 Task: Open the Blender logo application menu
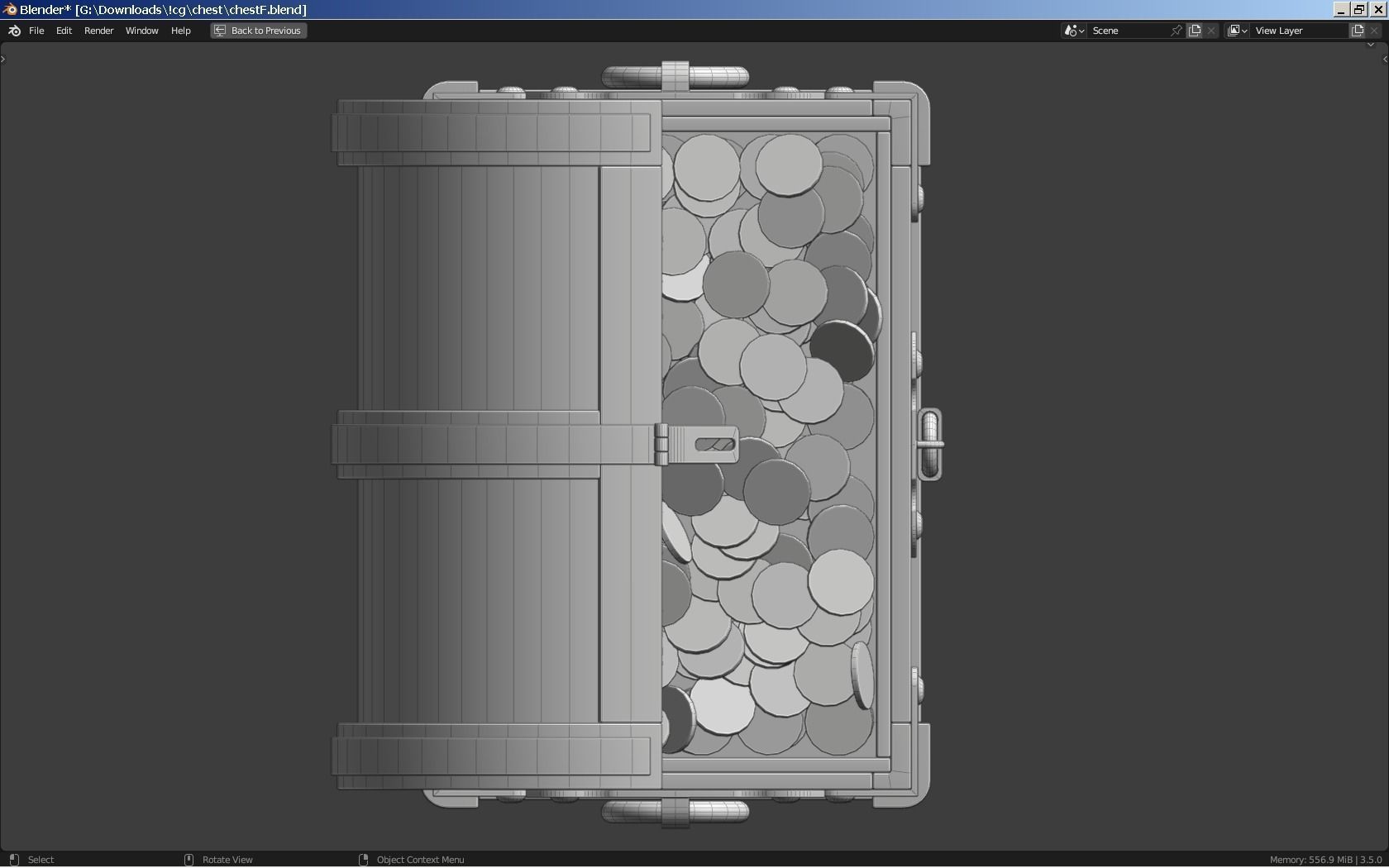[14, 31]
